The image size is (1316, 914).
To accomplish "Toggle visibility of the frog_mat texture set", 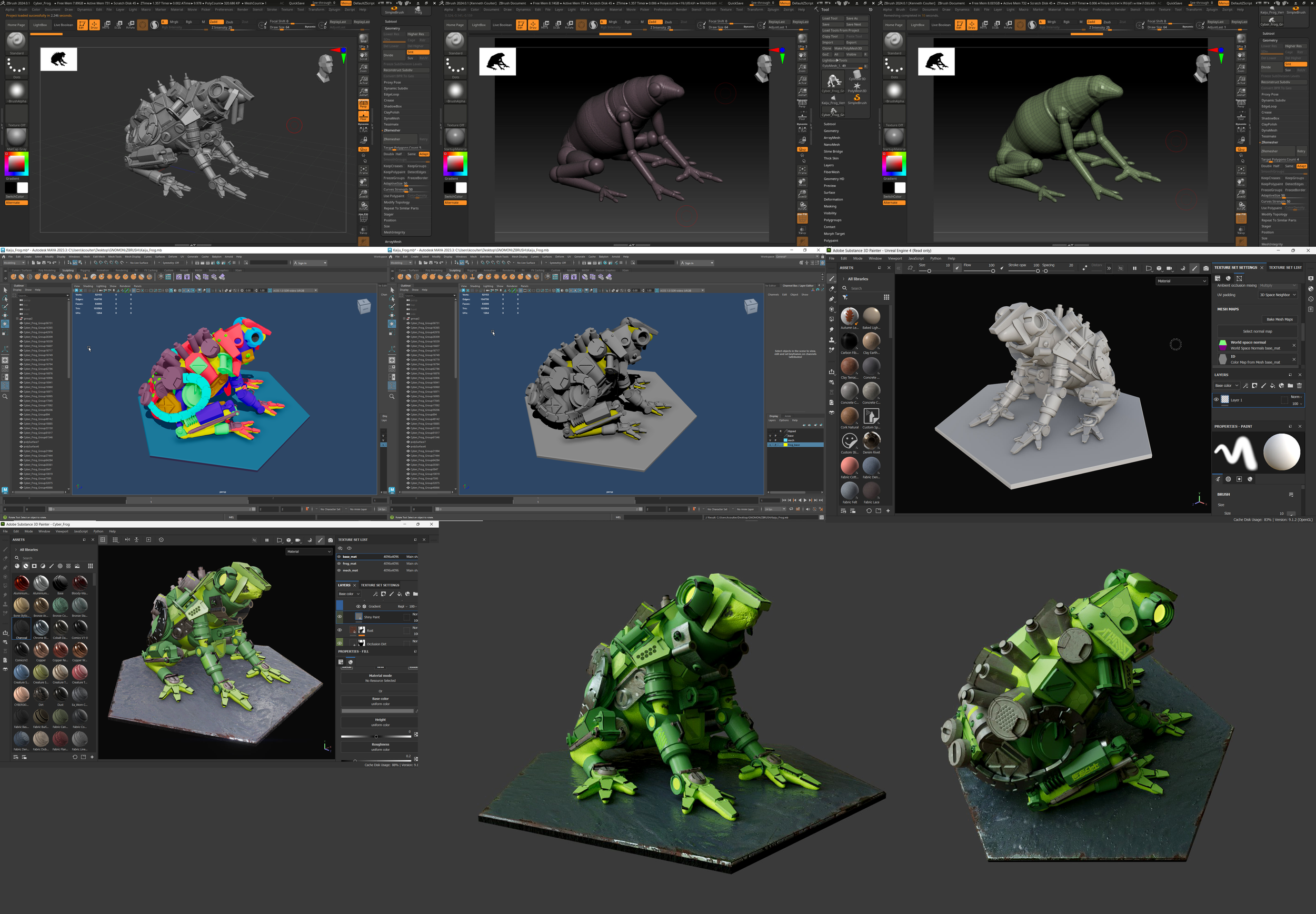I will point(338,564).
